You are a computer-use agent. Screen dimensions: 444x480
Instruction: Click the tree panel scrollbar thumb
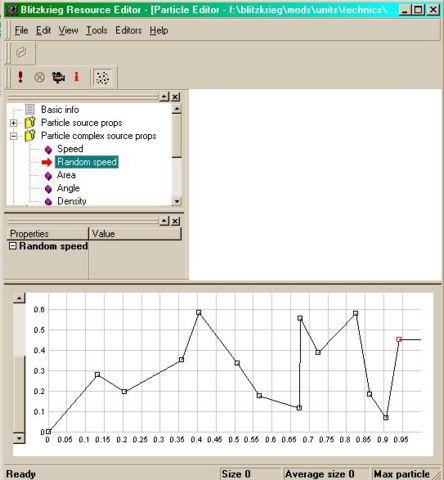point(177,136)
